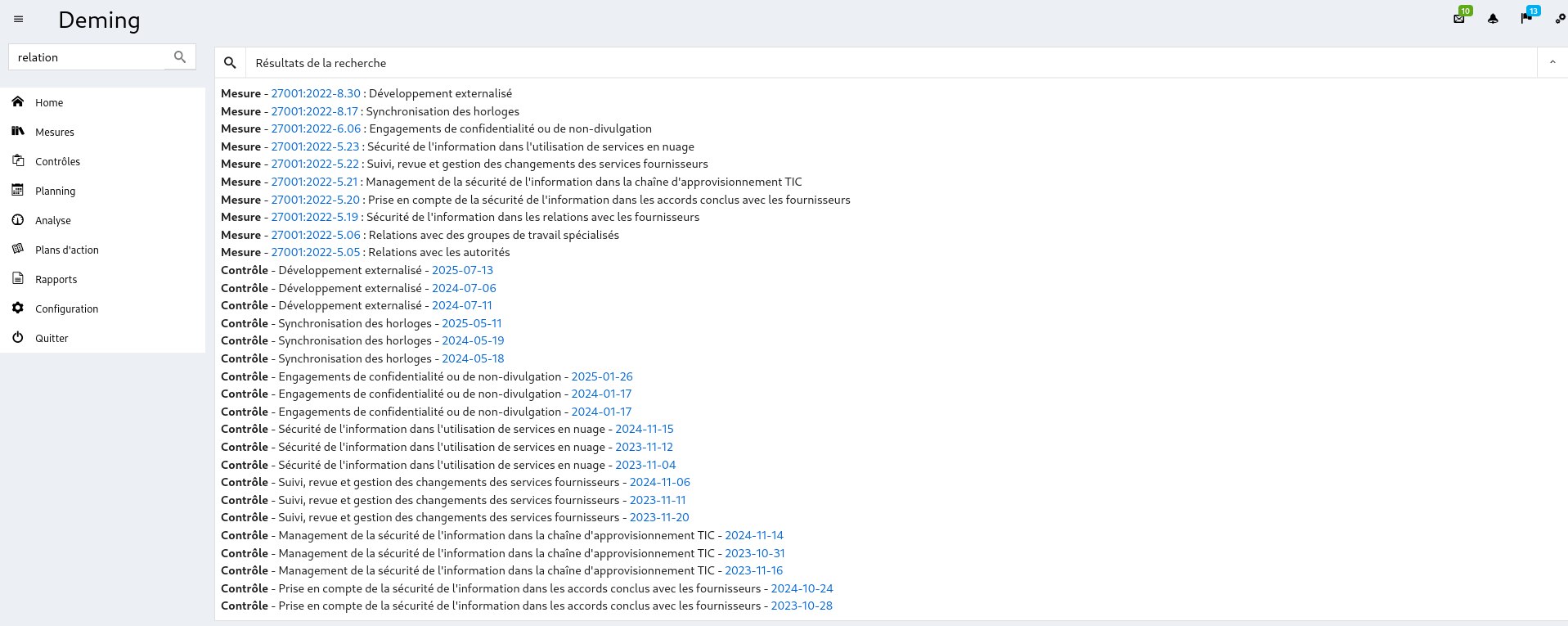This screenshot has width=1568, height=626.
Task: Open the Contrôles menu item
Action: pos(57,161)
